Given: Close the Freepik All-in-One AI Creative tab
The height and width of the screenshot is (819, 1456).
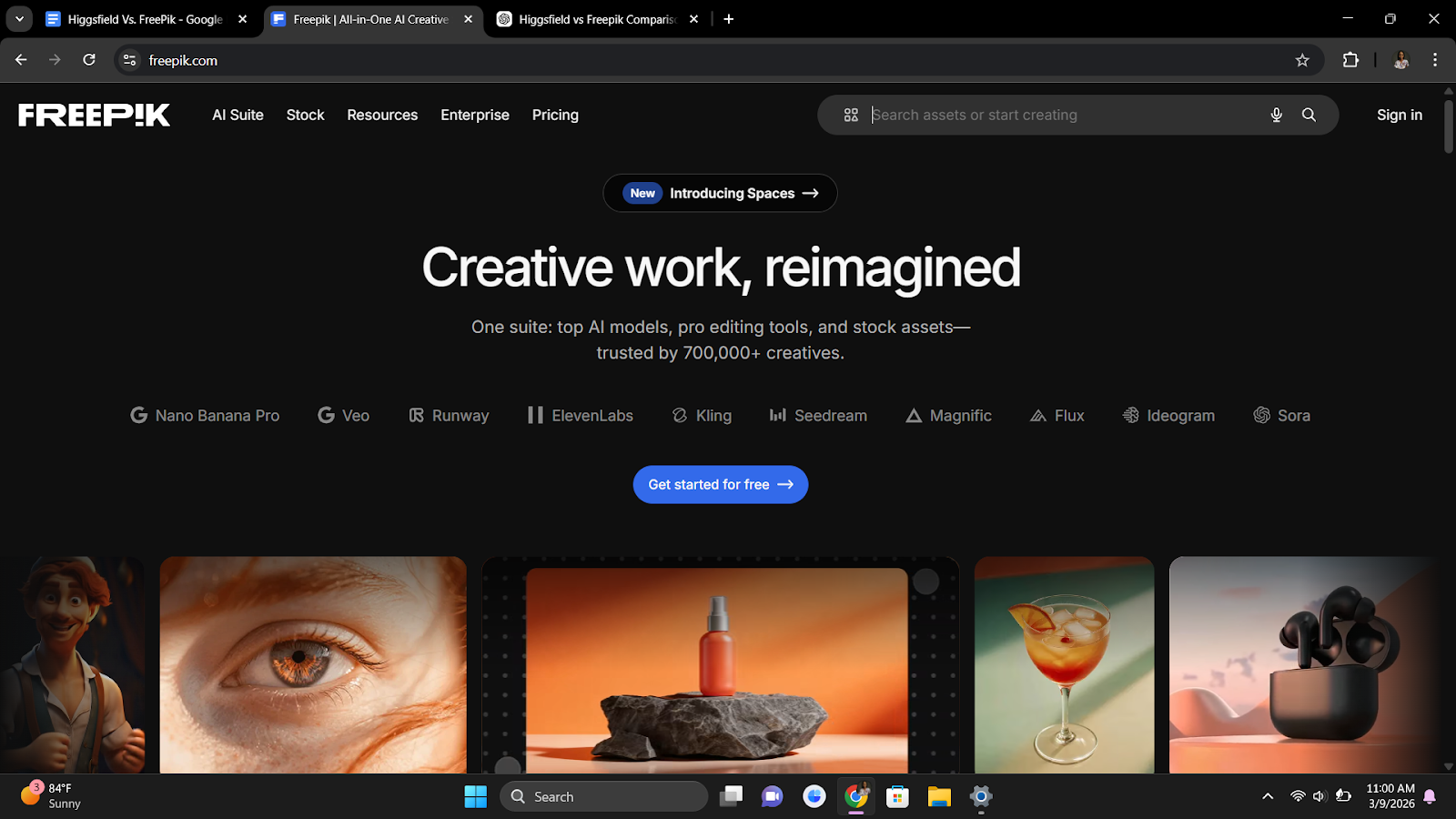Looking at the screenshot, I should click(x=468, y=19).
